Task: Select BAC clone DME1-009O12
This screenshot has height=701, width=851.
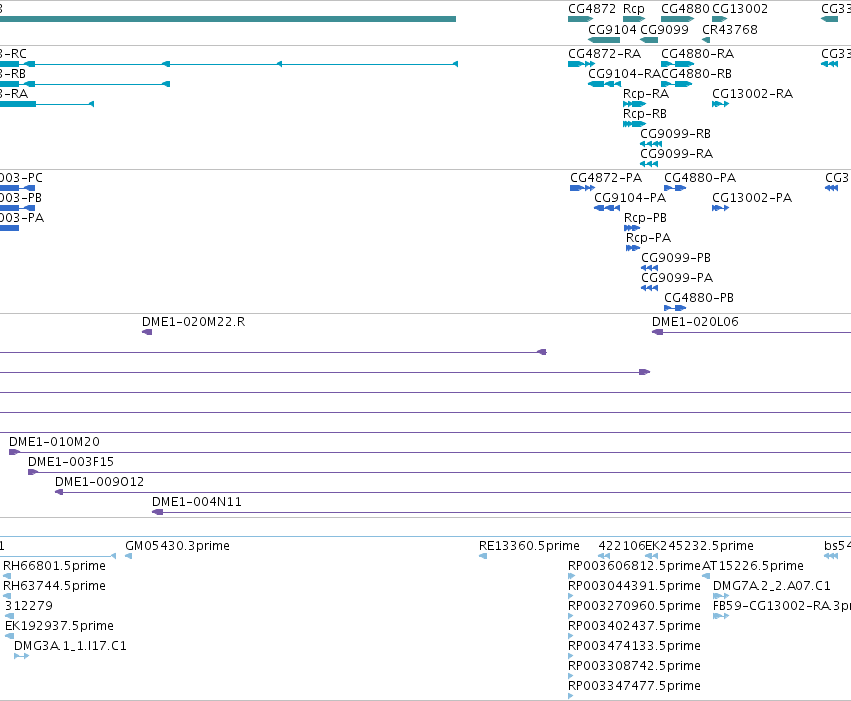Action: pos(99,482)
